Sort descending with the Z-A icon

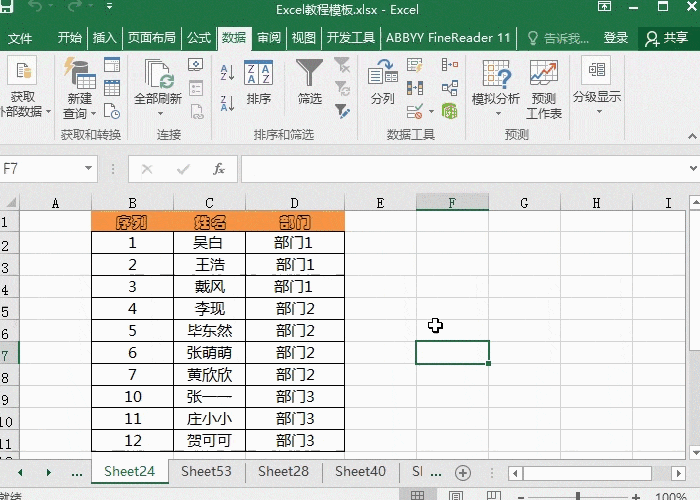click(227, 103)
